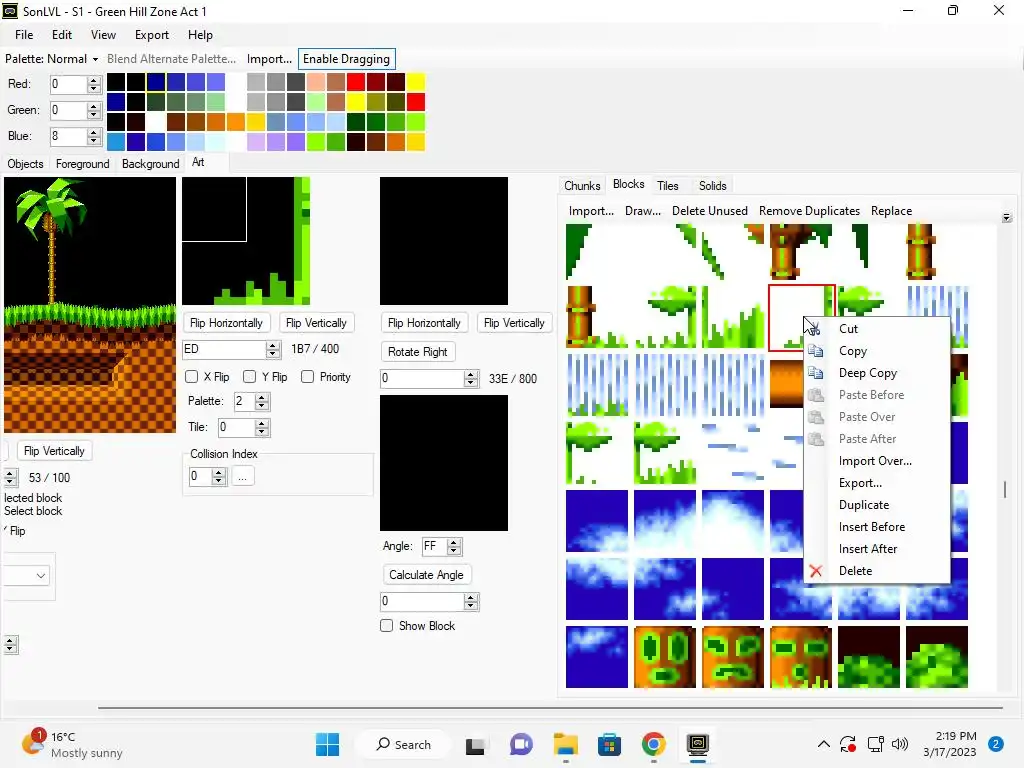Image resolution: width=1024 pixels, height=768 pixels.
Task: Click the Rotate Right button
Action: pos(417,352)
